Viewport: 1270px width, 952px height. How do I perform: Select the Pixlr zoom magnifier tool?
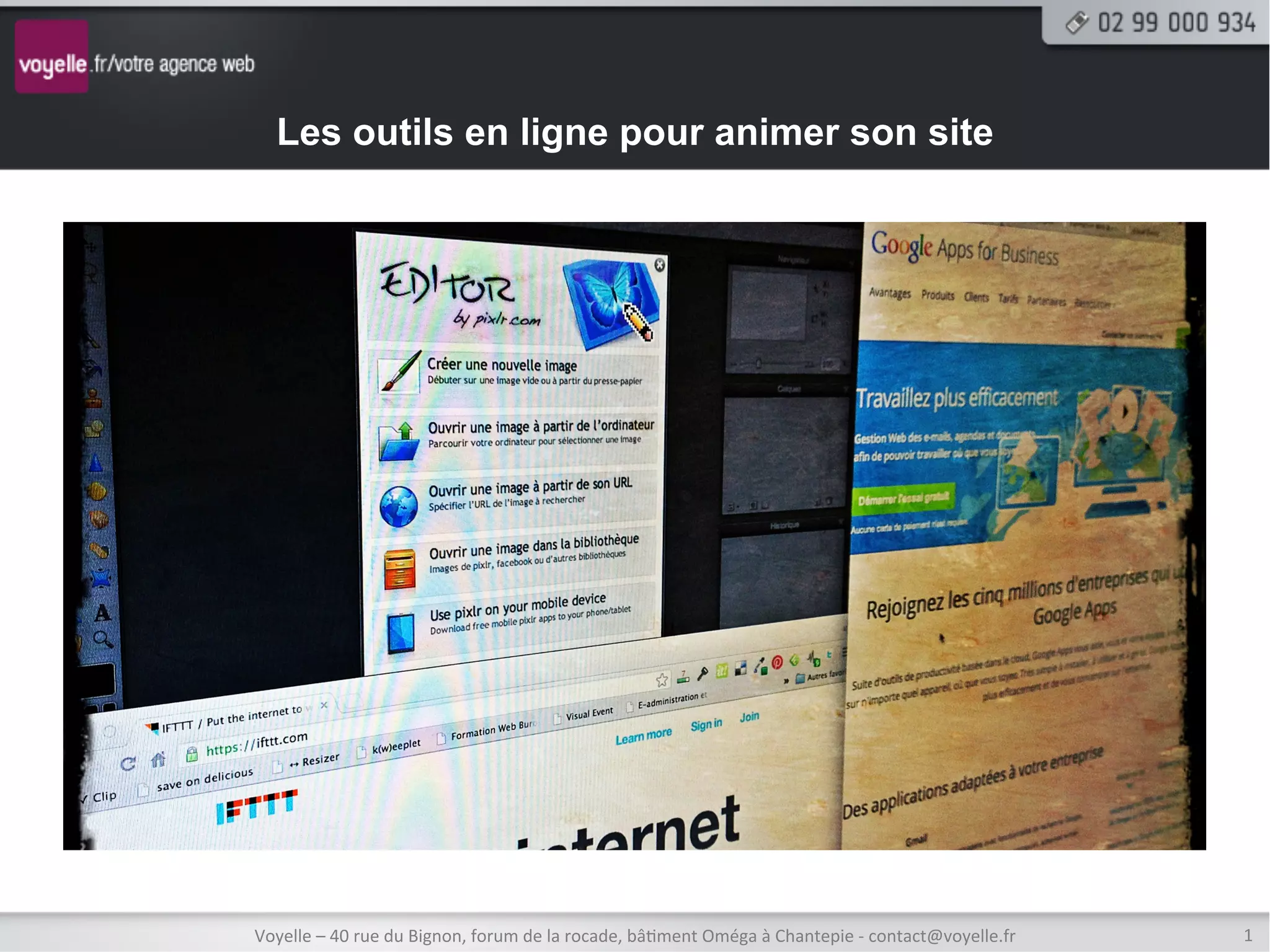click(x=102, y=639)
